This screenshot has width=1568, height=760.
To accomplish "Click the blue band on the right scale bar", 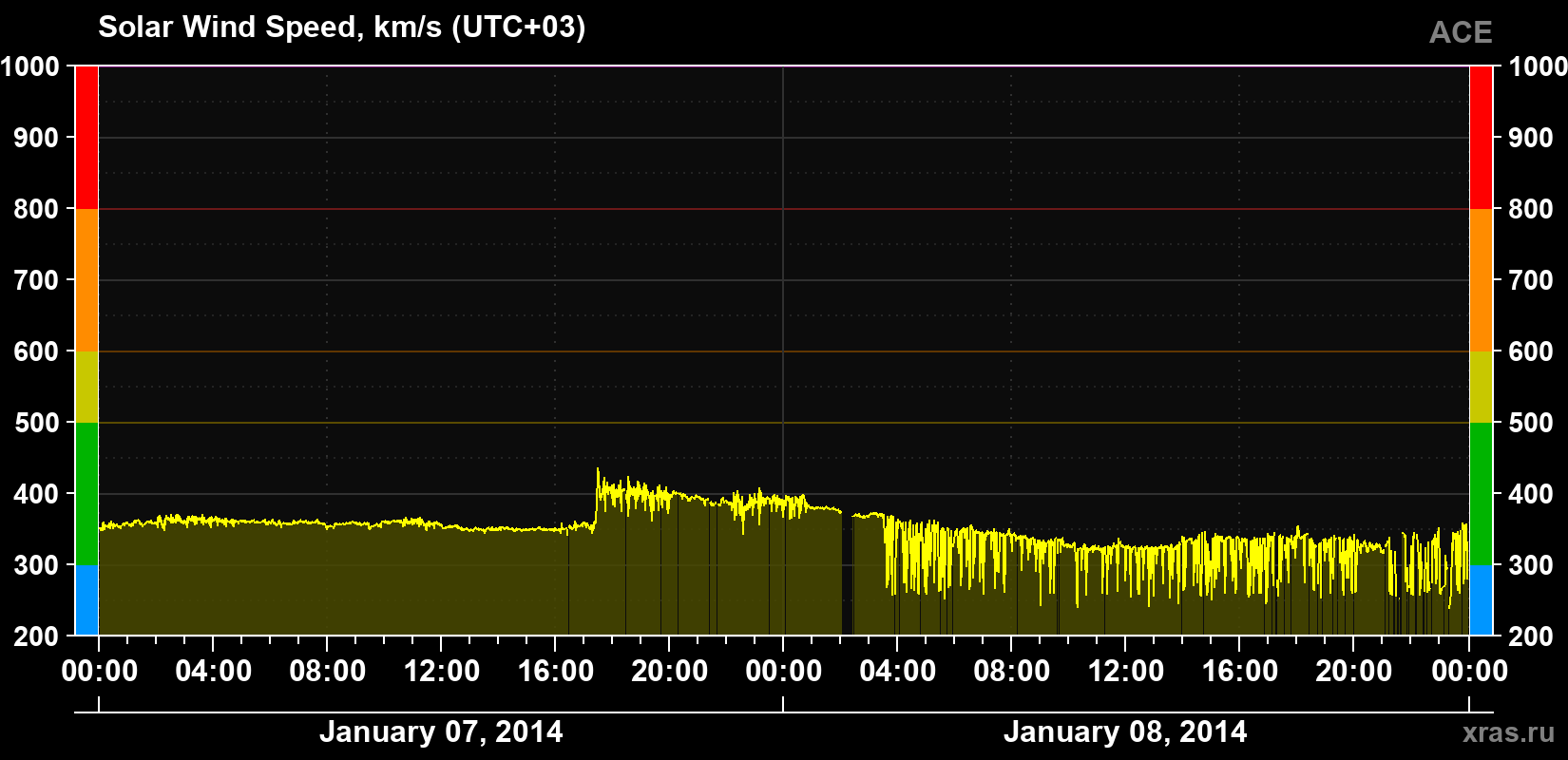I will [x=1481, y=600].
